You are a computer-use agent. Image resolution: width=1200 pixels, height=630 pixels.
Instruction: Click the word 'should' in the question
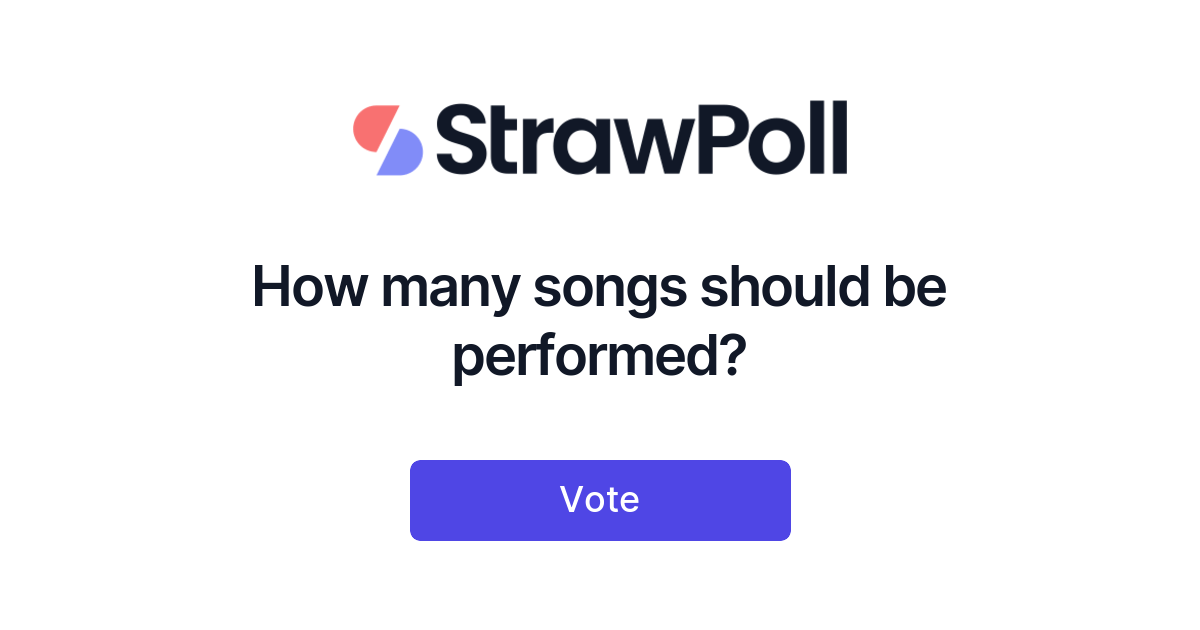[783, 288]
